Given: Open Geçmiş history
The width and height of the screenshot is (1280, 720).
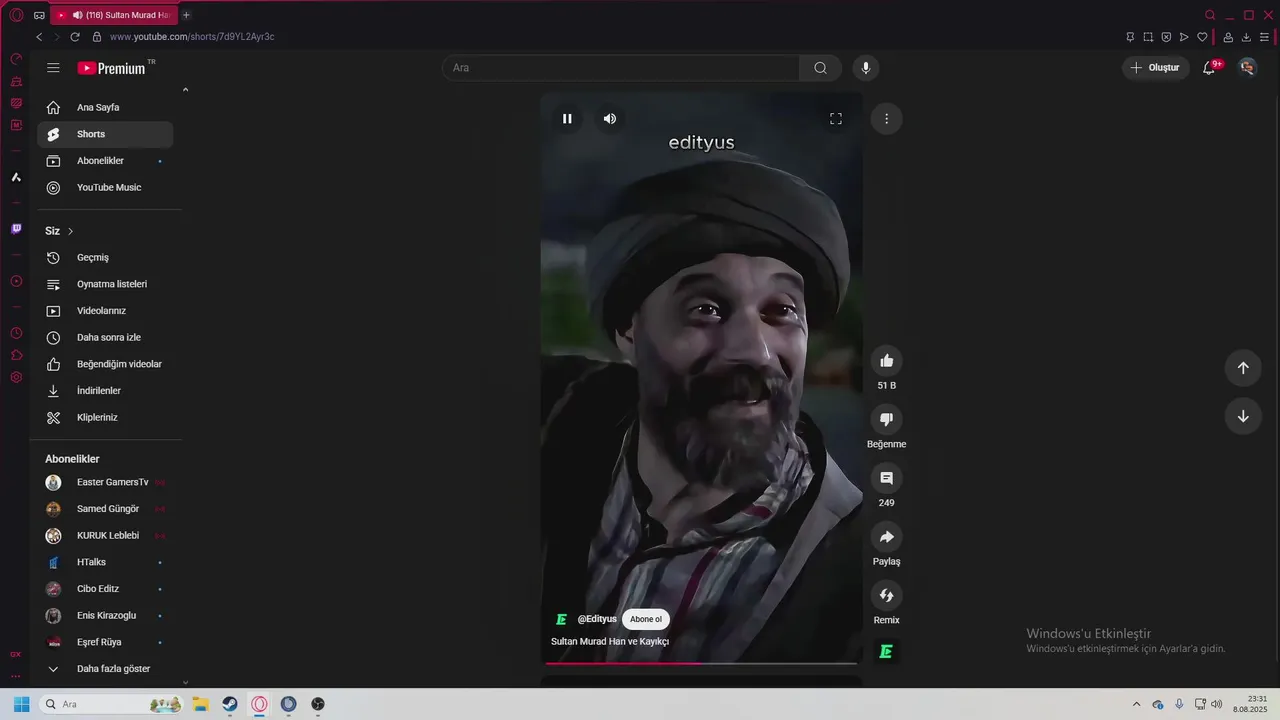Looking at the screenshot, I should click(x=105, y=258).
